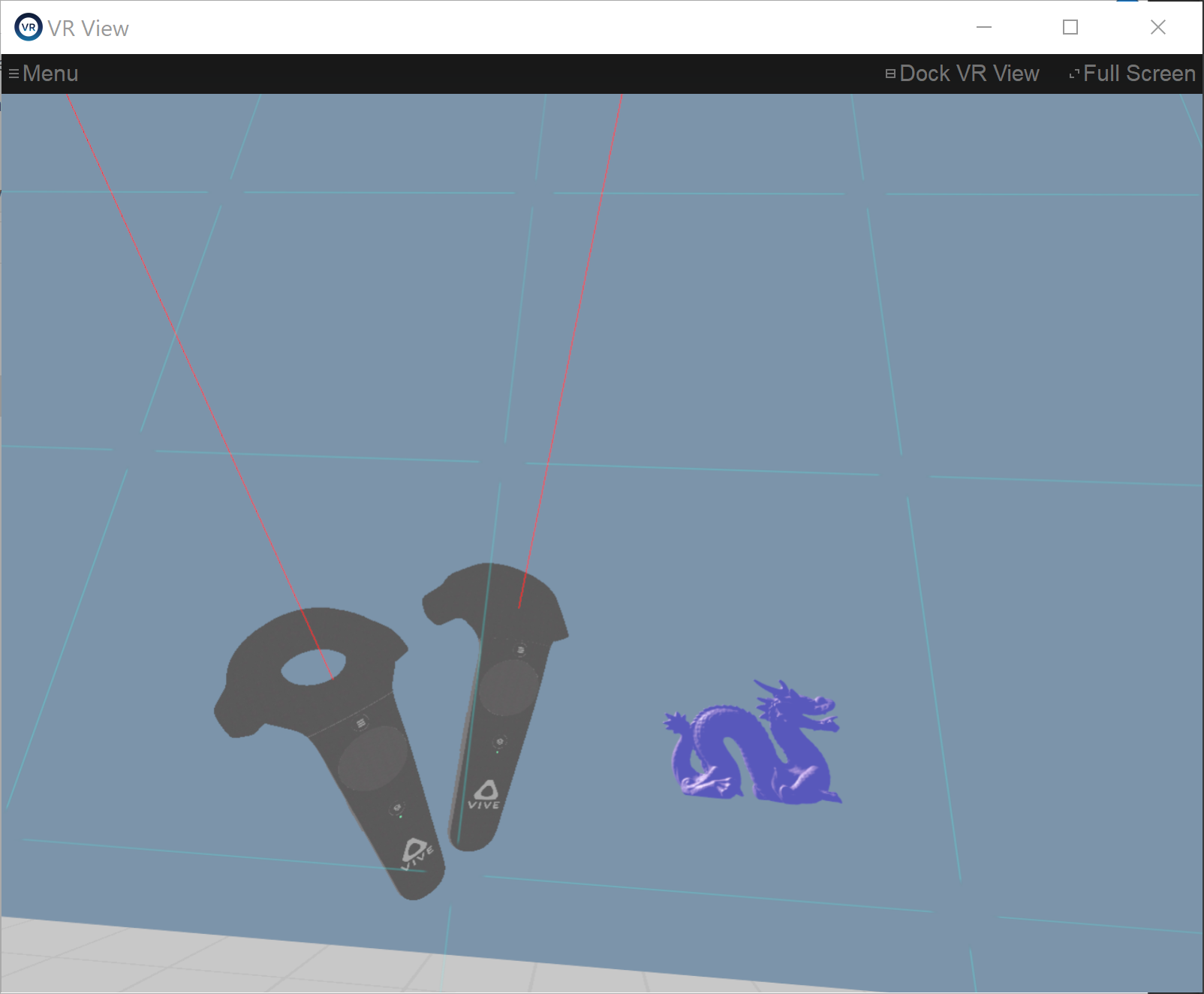
Task: Switch to Full Screen mode
Action: [x=1138, y=74]
